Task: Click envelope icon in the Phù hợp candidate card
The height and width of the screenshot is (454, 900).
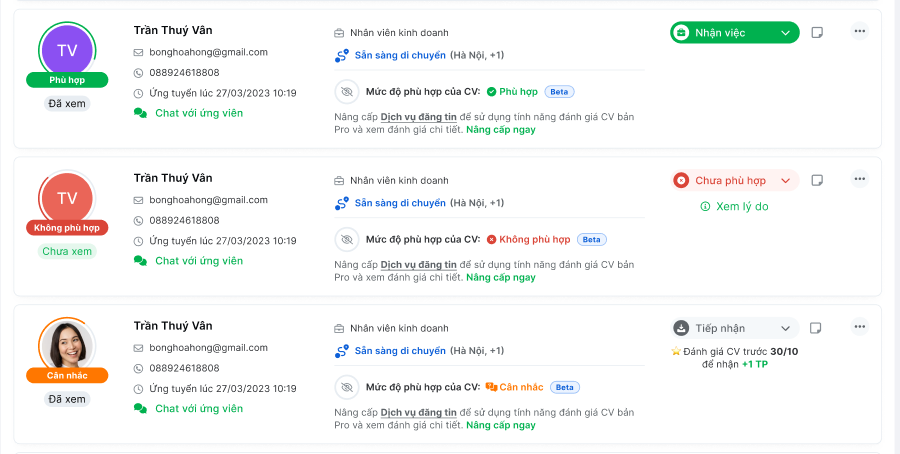Action: pyautogui.click(x=138, y=52)
